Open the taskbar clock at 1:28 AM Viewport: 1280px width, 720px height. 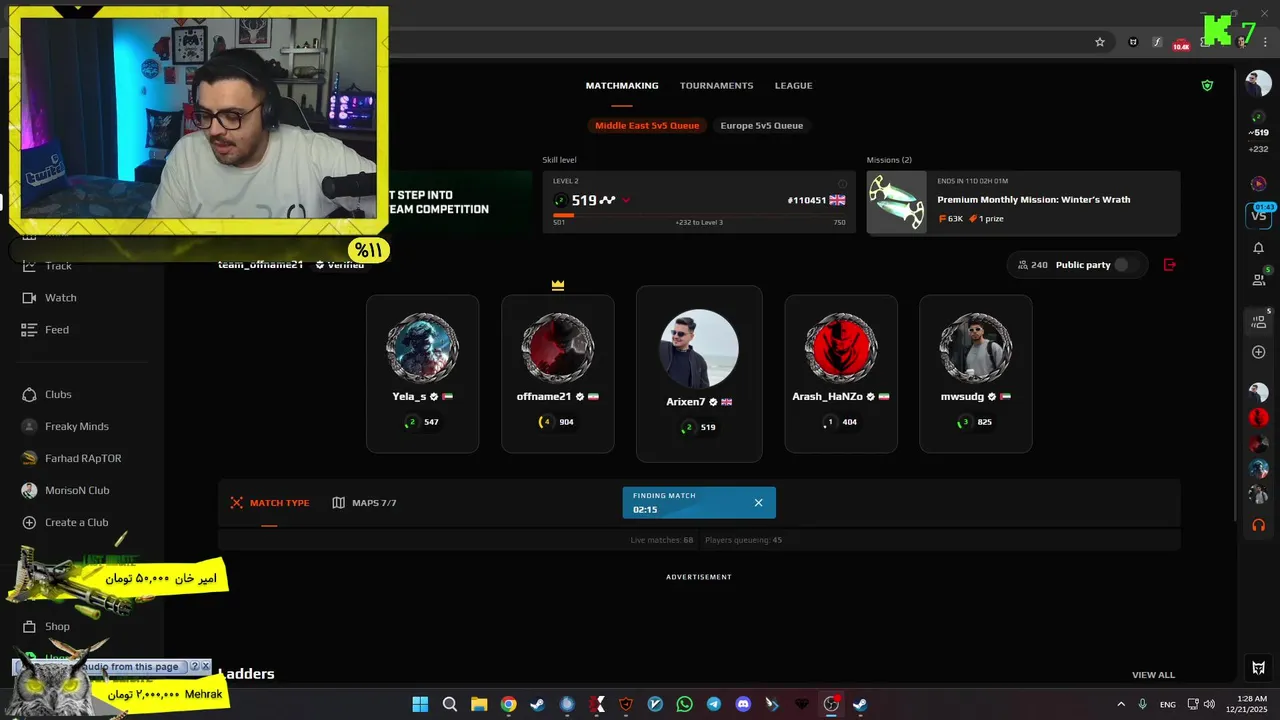coord(1249,704)
